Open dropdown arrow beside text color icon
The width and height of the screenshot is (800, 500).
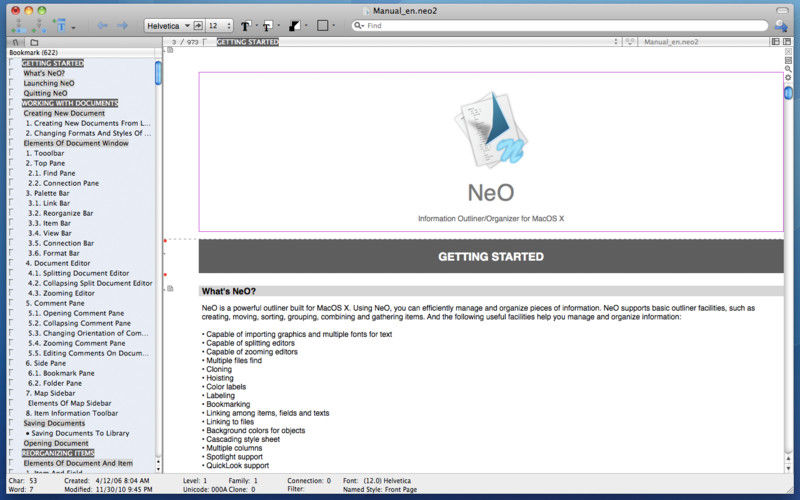(x=256, y=26)
